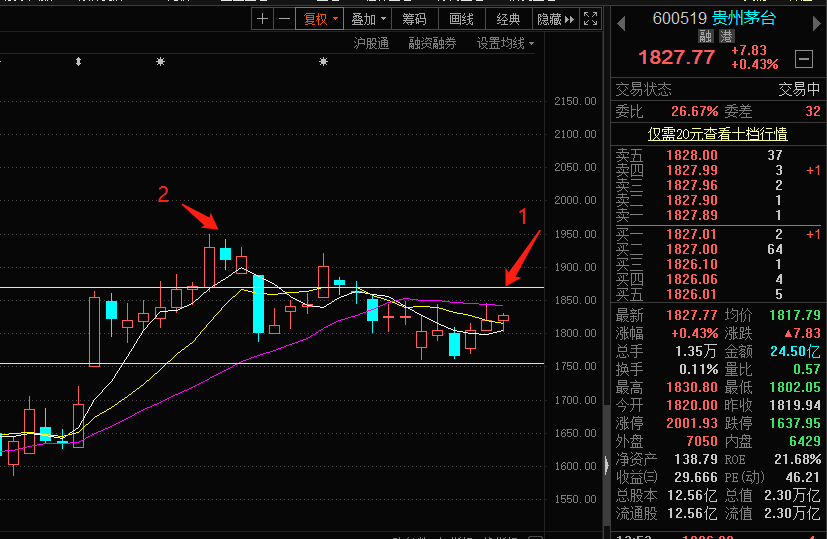Select 卖三 price 1827.96
The image size is (827, 539).
pyautogui.click(x=691, y=185)
